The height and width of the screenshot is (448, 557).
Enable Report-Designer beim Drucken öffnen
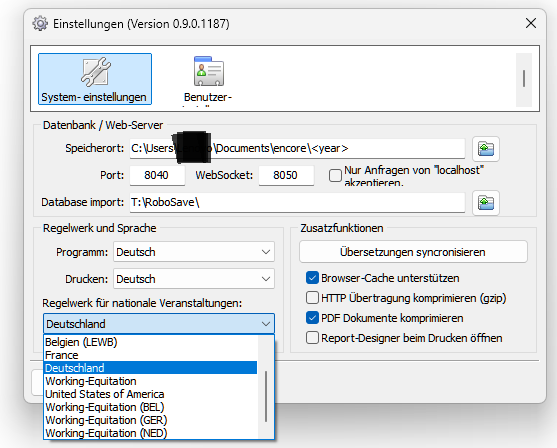point(312,338)
